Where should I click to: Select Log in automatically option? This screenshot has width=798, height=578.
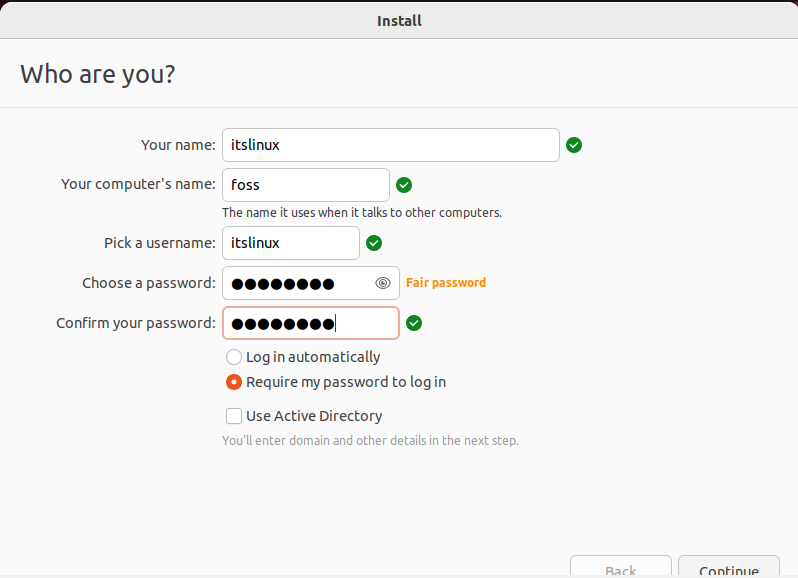point(234,357)
